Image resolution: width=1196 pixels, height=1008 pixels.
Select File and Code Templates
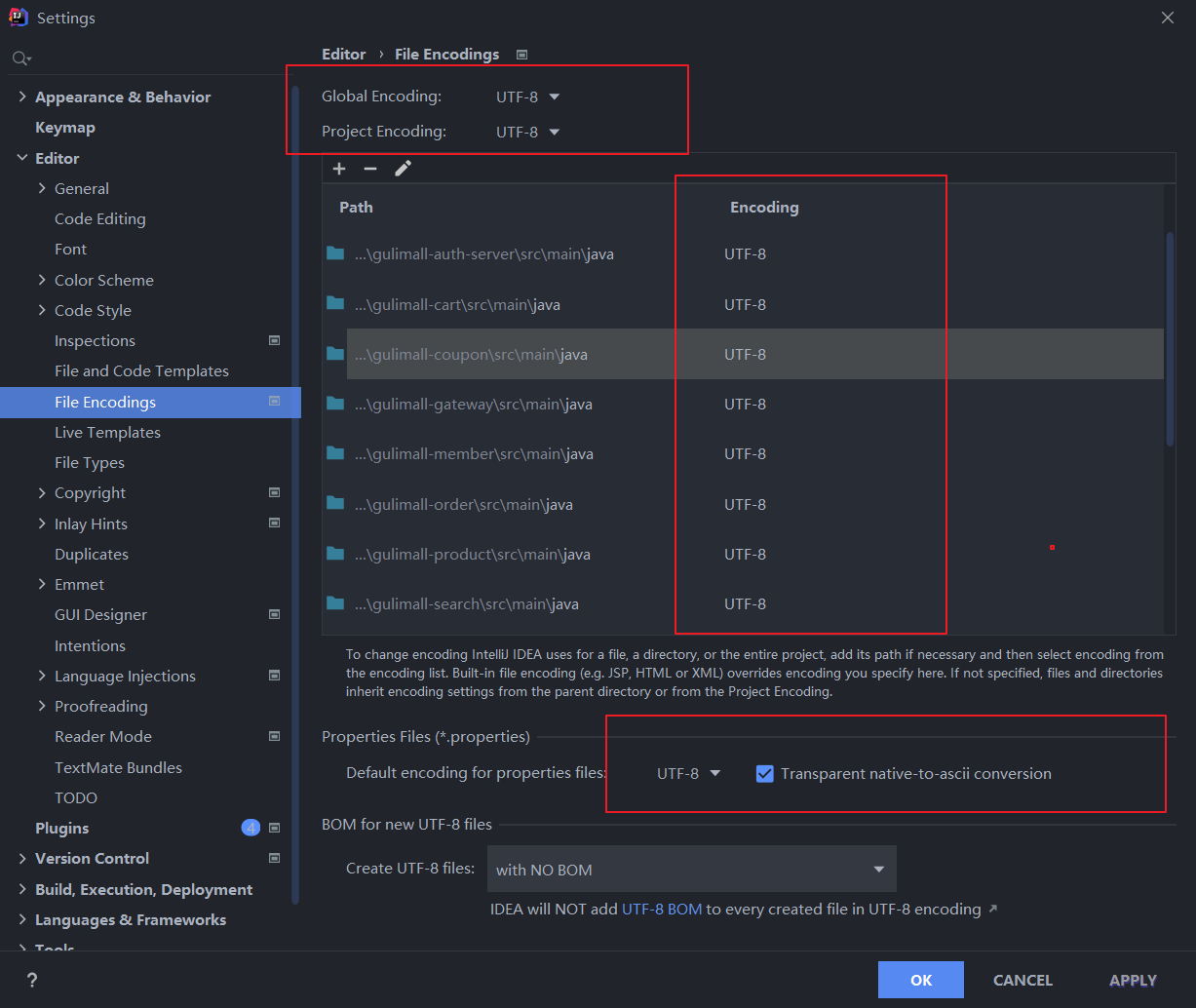click(x=141, y=370)
